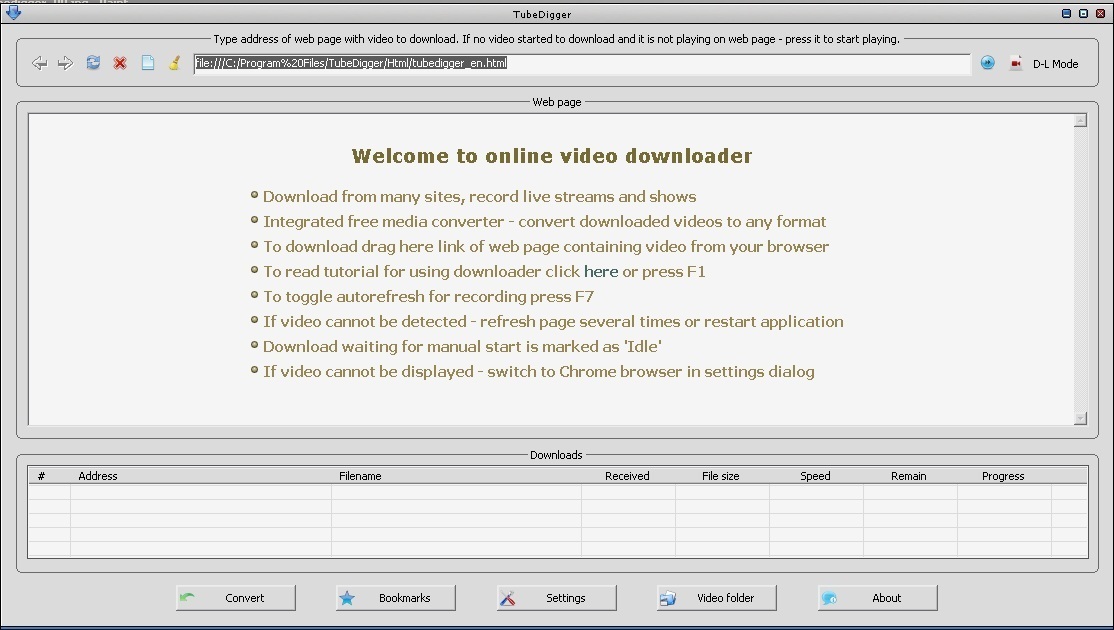The width and height of the screenshot is (1114, 630).
Task: Go forward with the right arrow icon
Action: 65,63
